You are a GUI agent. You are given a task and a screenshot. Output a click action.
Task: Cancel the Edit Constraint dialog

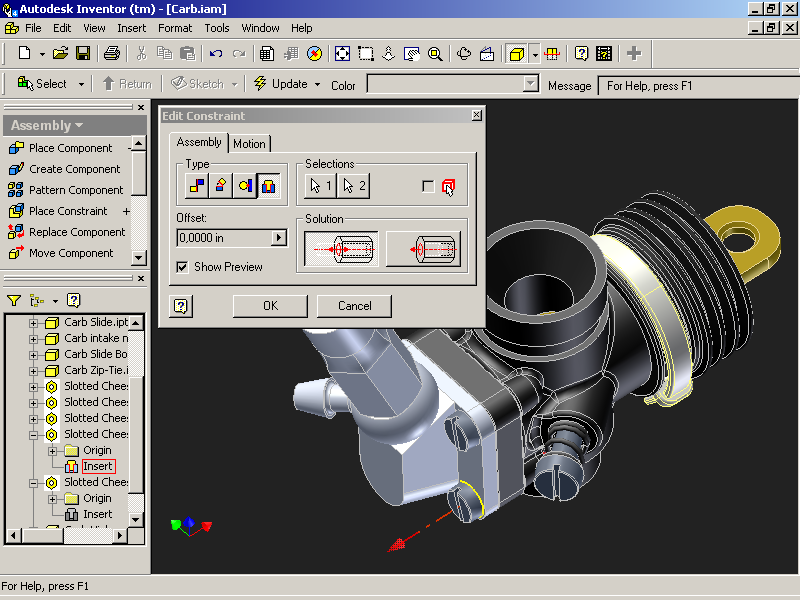point(355,306)
